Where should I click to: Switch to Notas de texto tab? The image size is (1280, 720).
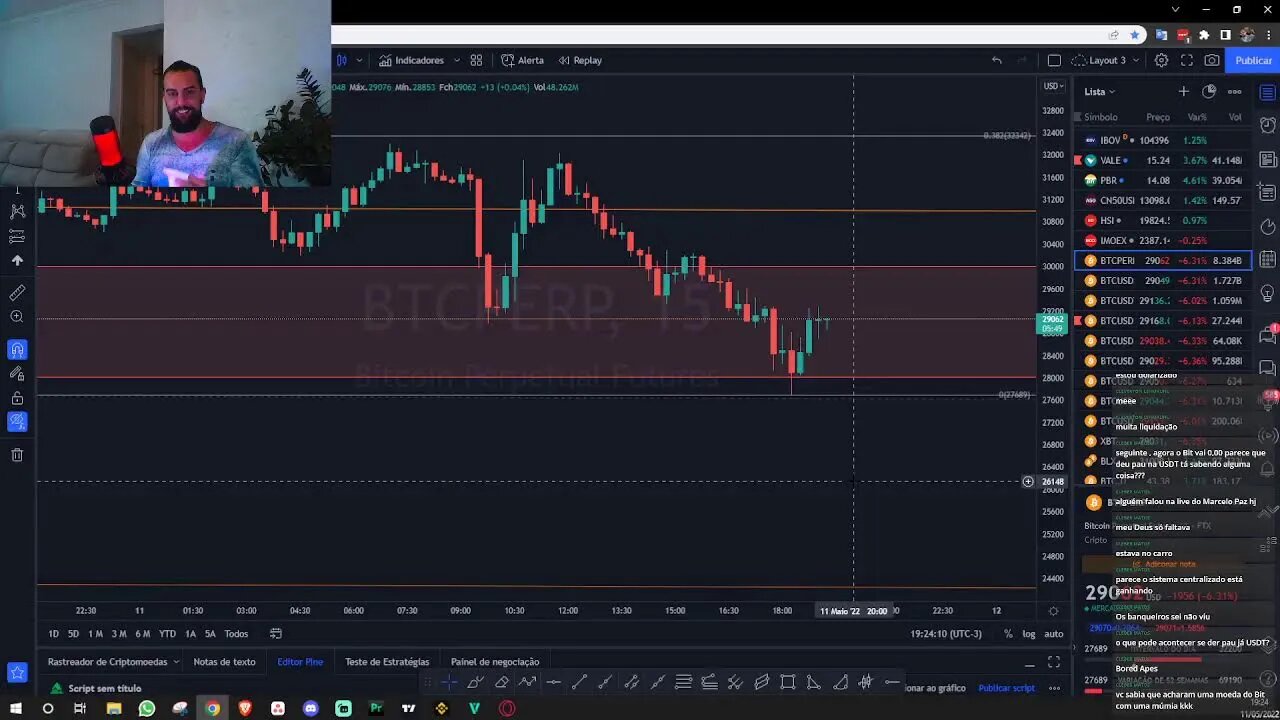click(x=224, y=662)
